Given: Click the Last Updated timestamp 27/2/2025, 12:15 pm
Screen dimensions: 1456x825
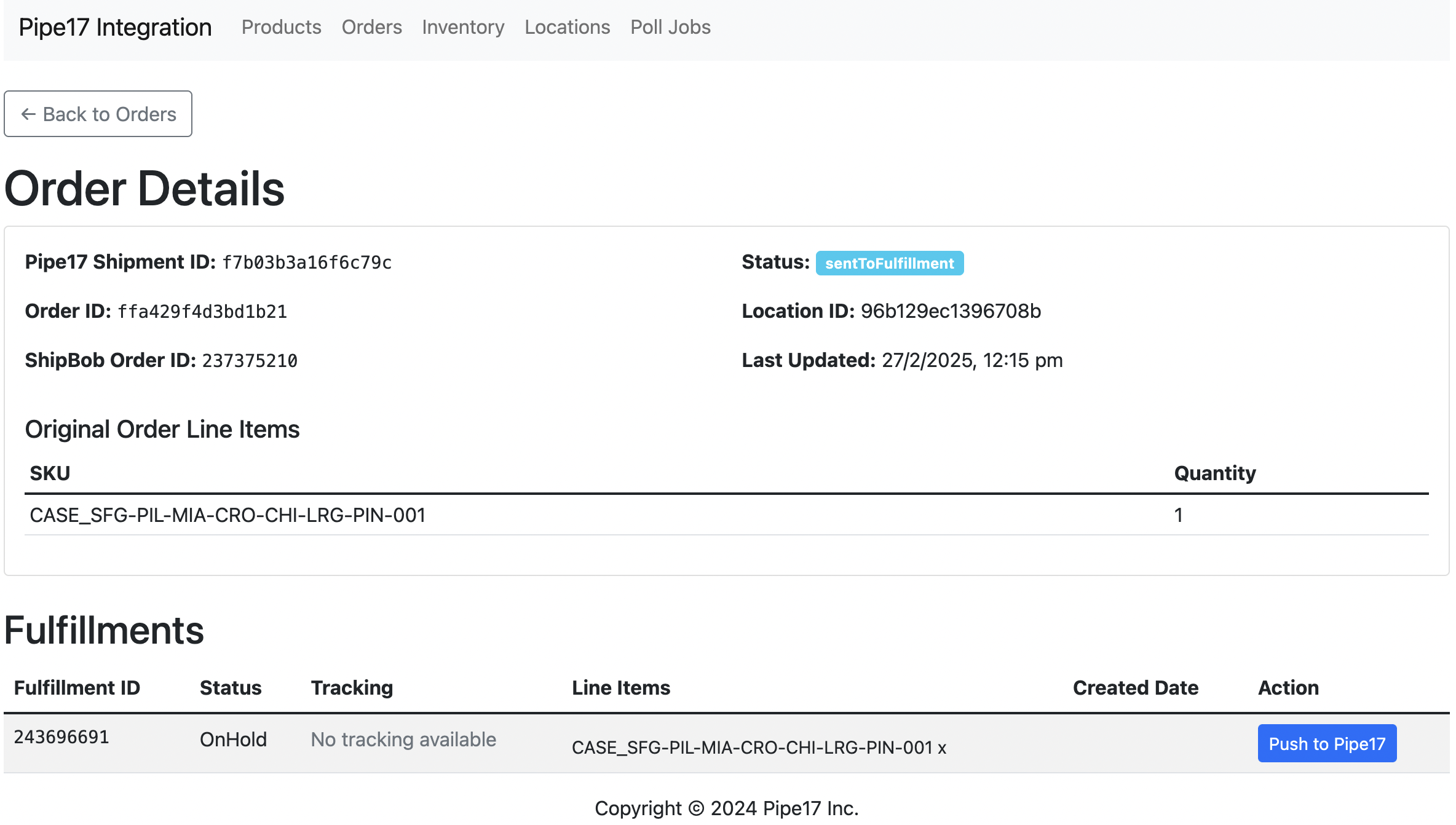Looking at the screenshot, I should pos(972,360).
